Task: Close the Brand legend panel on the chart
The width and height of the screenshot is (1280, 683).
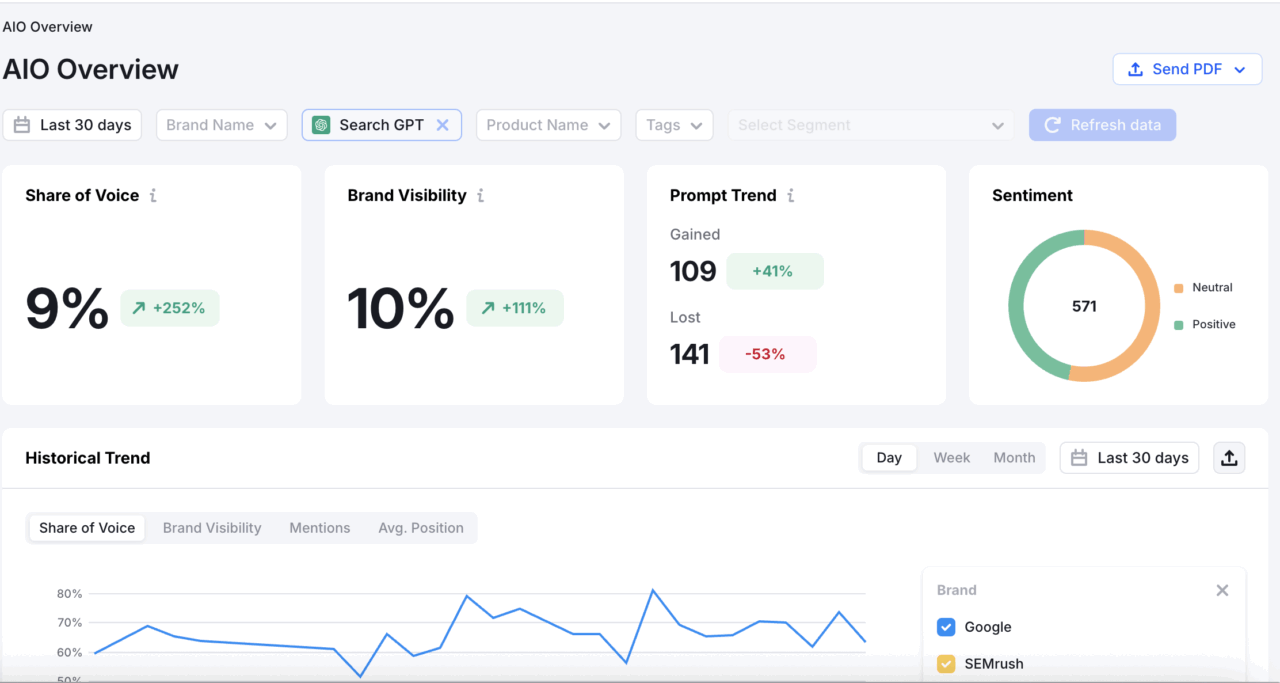Action: click(1222, 590)
